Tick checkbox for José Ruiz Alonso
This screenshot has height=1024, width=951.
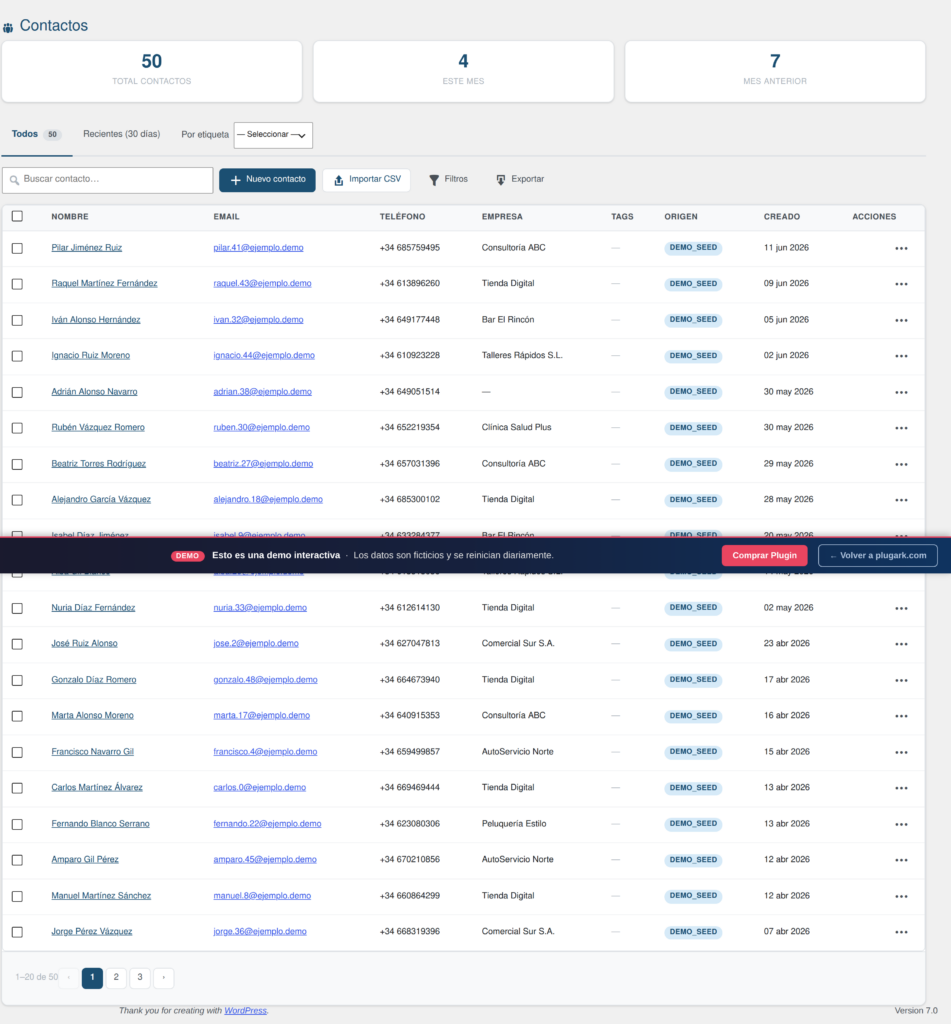[17, 644]
